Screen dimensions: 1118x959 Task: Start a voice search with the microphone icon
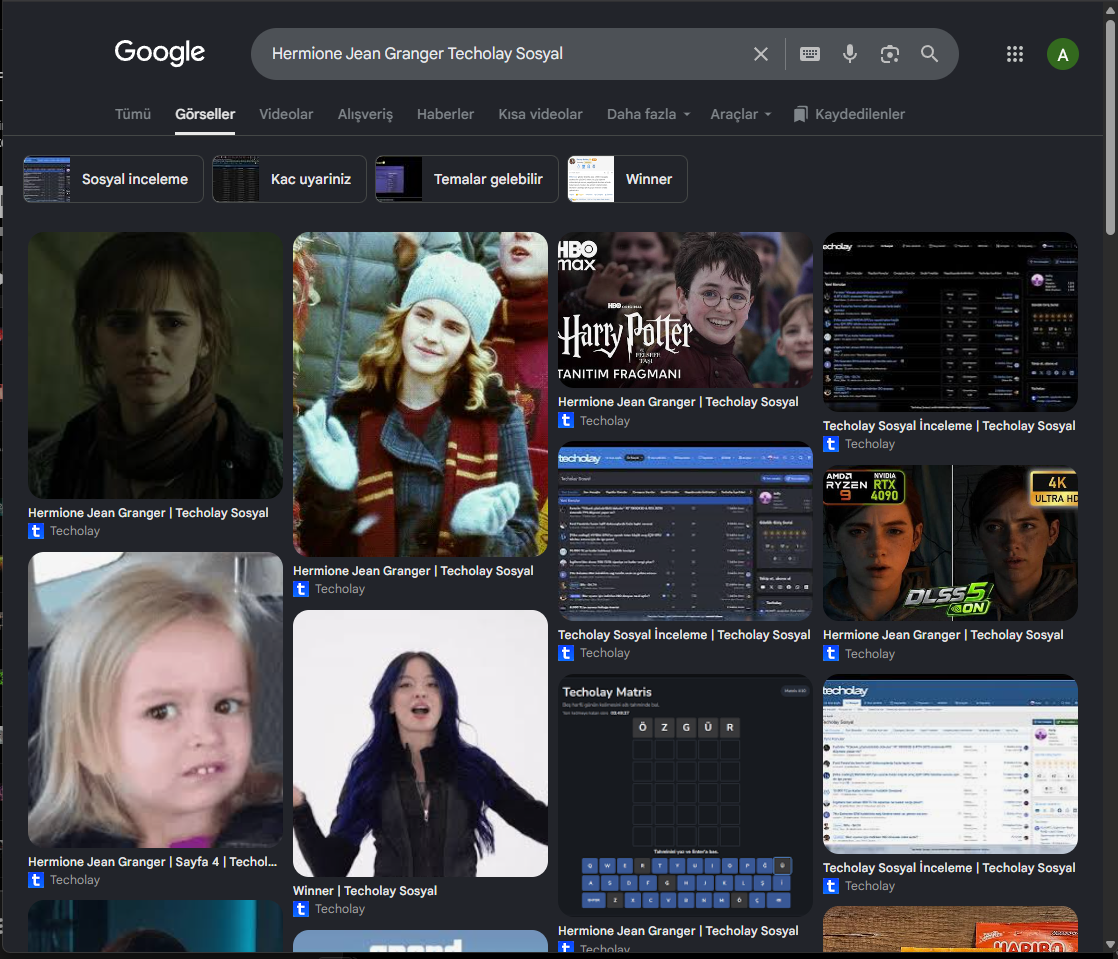[849, 54]
